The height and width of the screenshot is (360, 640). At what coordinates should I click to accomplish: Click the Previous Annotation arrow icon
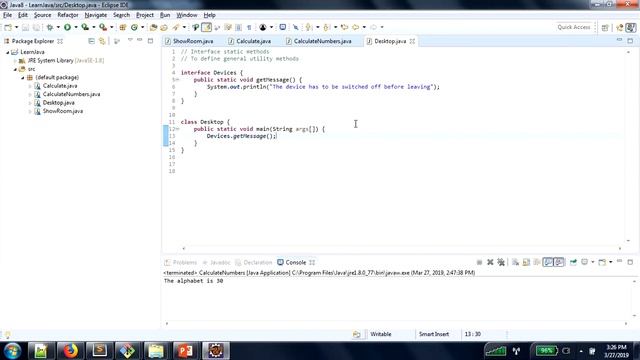(326, 27)
